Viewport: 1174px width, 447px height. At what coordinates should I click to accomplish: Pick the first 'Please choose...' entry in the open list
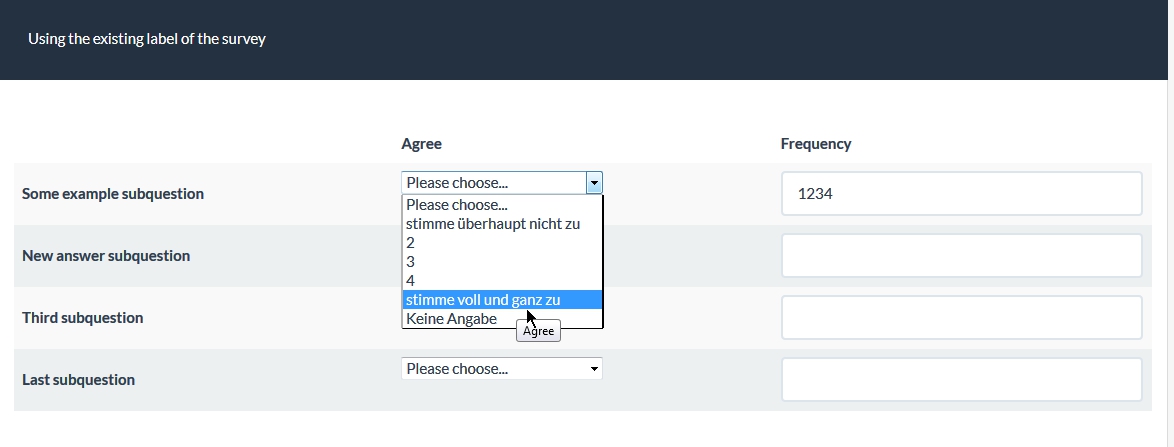coord(457,205)
